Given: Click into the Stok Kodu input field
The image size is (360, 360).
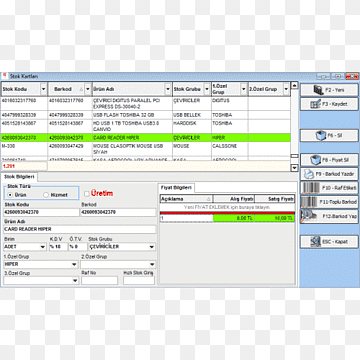Looking at the screenshot, I should tap(41, 212).
